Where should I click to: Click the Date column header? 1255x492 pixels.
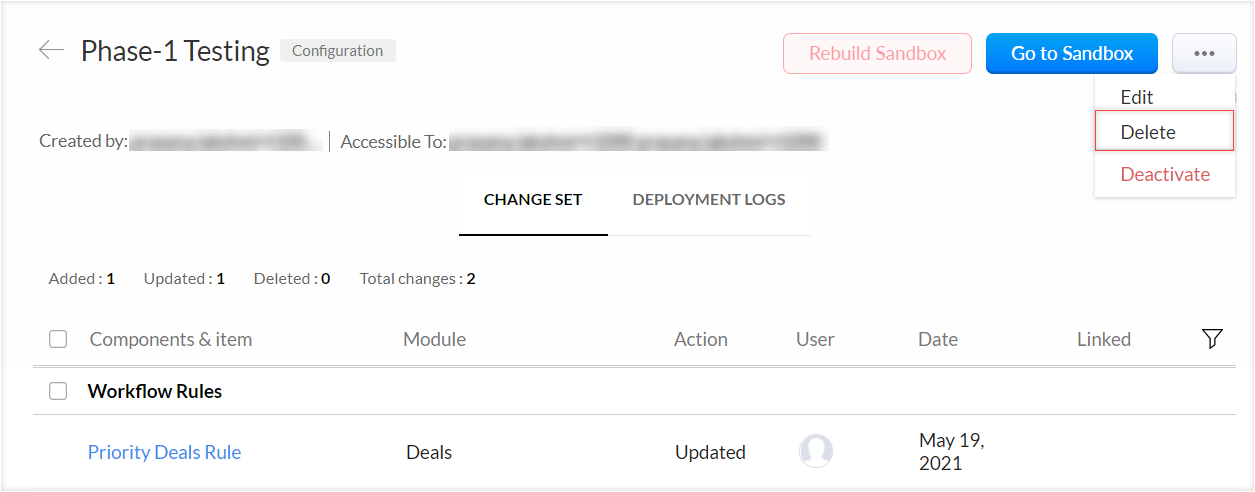click(938, 339)
